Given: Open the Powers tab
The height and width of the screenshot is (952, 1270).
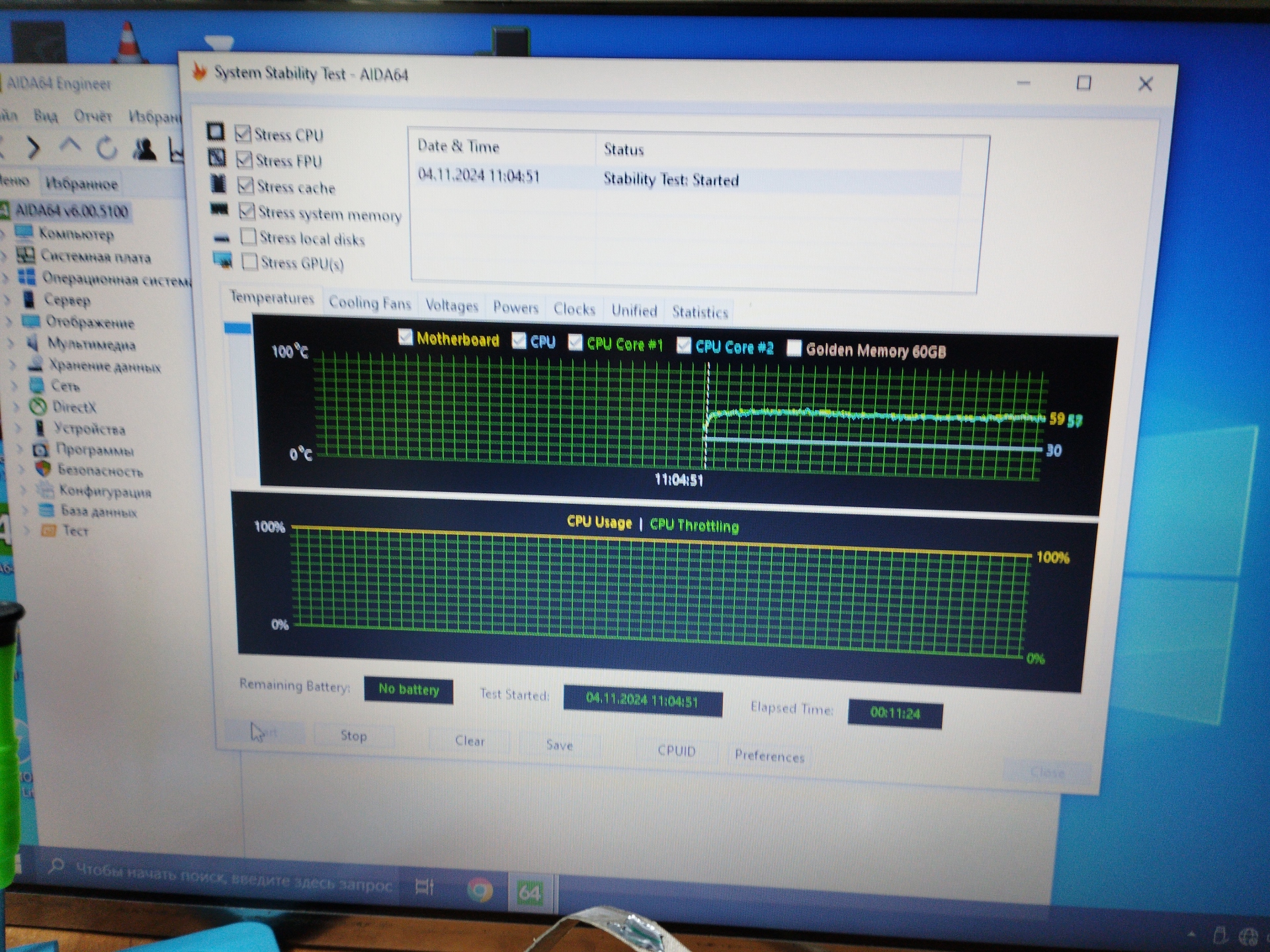Looking at the screenshot, I should 515,307.
